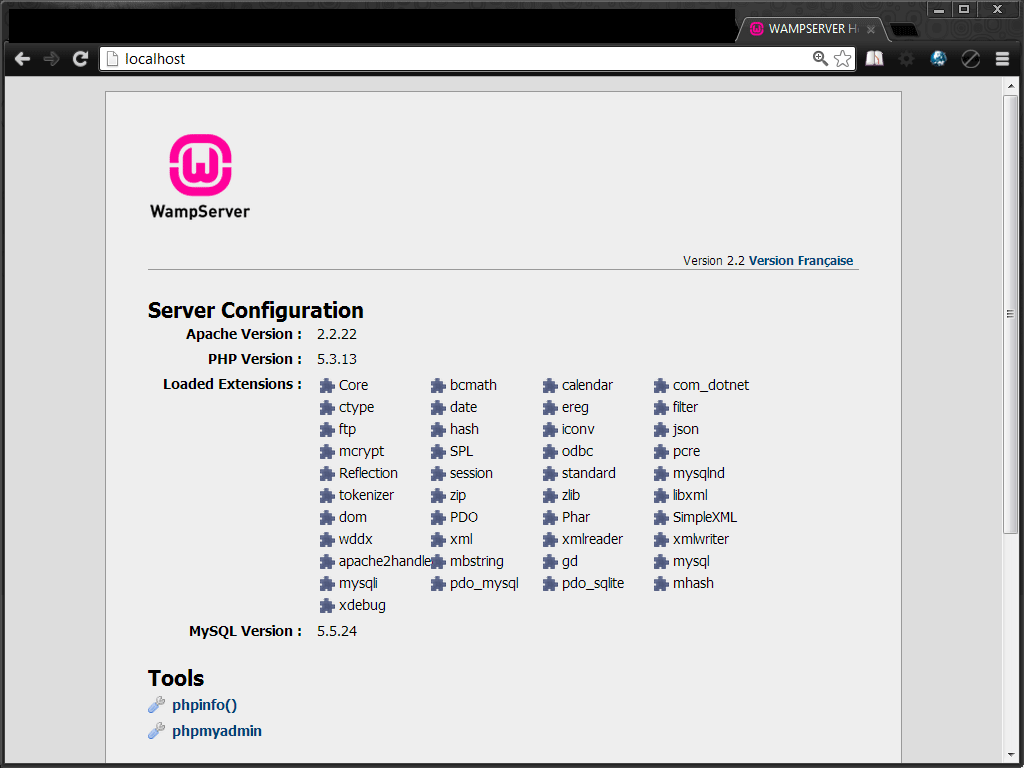Image resolution: width=1024 pixels, height=768 pixels.
Task: Click the PHP version value 5.3.13
Action: [337, 359]
